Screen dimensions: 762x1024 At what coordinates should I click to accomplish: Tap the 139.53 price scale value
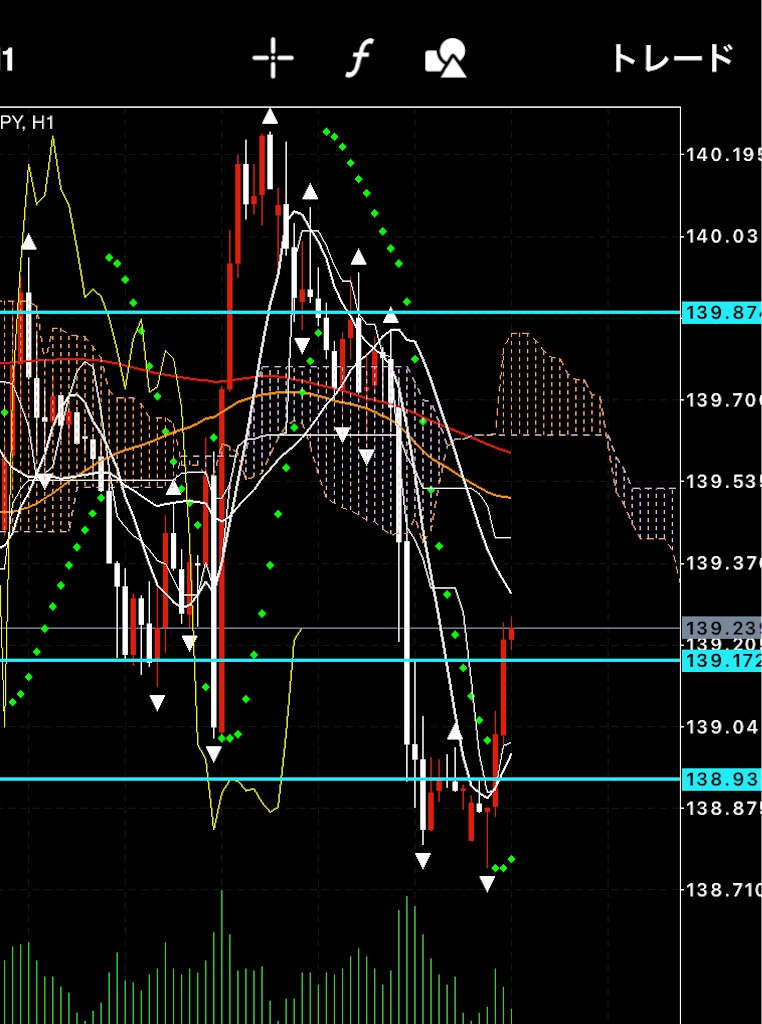(723, 481)
